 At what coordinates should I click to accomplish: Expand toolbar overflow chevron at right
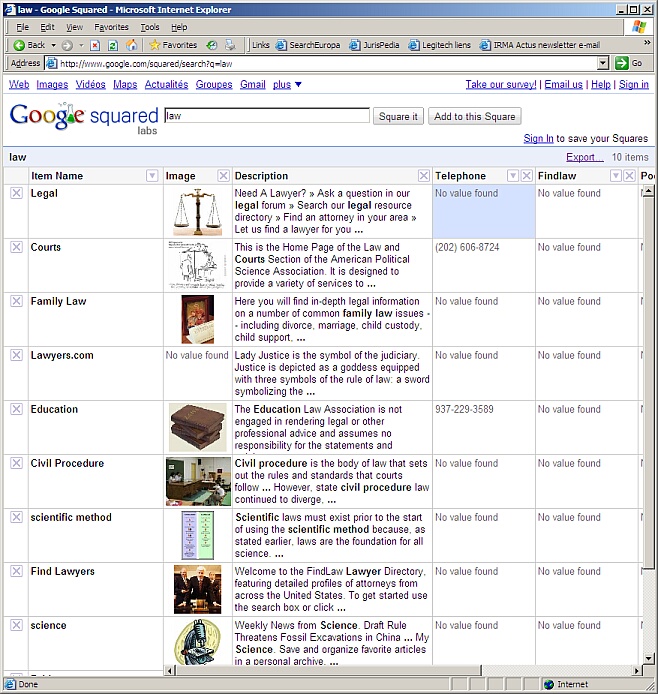point(647,42)
